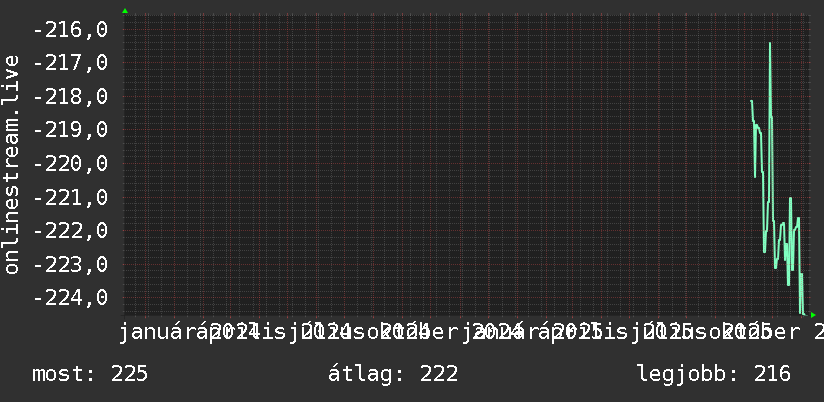Click the -220,0 y-axis label
Screen dimensions: 824x402
tap(70, 163)
